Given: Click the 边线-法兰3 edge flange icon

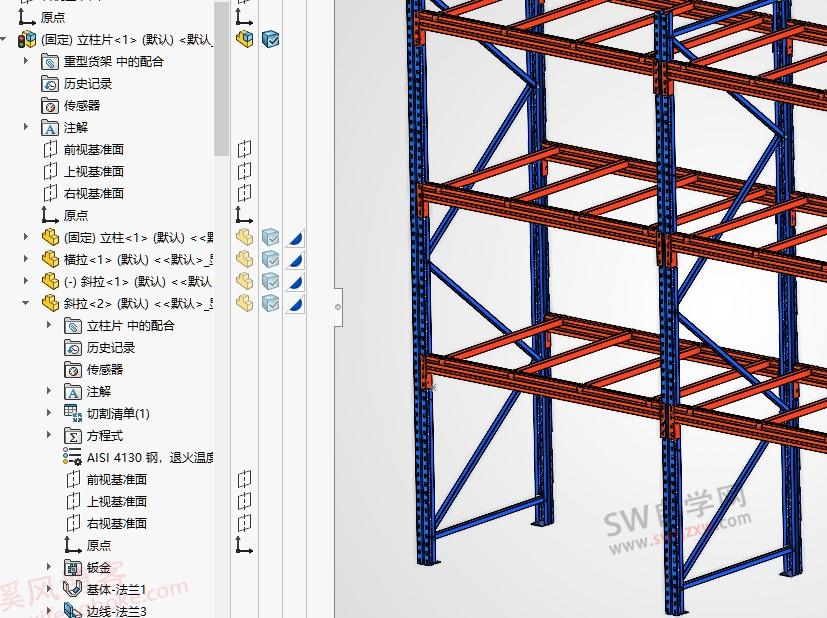Looking at the screenshot, I should tap(71, 610).
